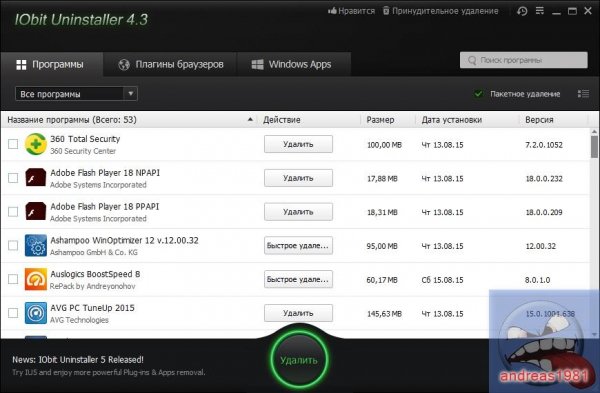This screenshot has width=600, height=393.
Task: Click Удалить for Adobe Flash Player 18 PPAPI
Action: click(x=298, y=212)
